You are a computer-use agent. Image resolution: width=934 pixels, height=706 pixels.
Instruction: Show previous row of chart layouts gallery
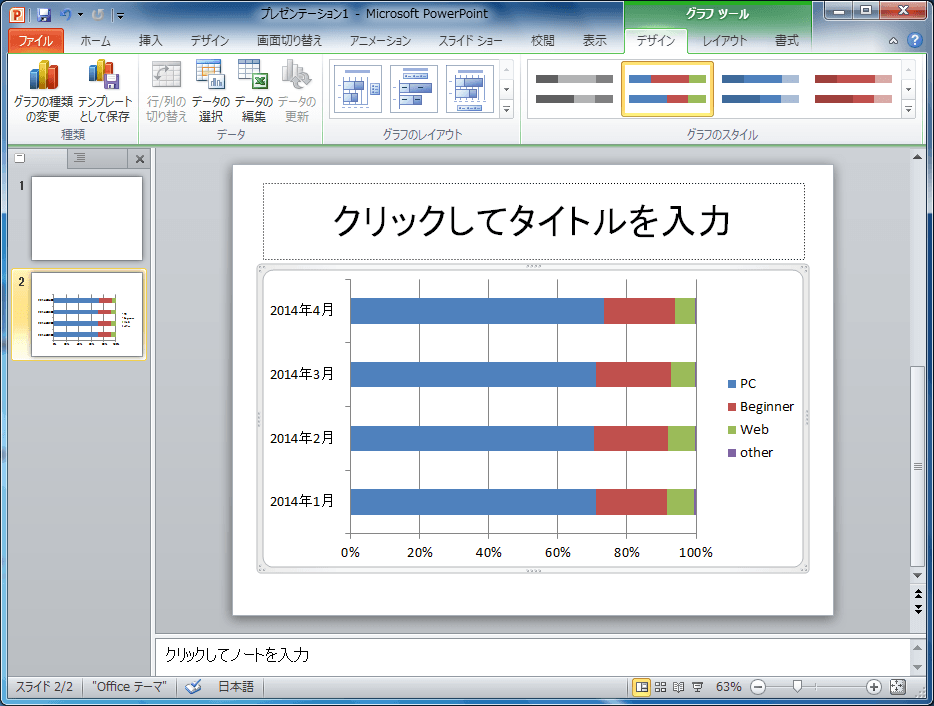click(506, 70)
